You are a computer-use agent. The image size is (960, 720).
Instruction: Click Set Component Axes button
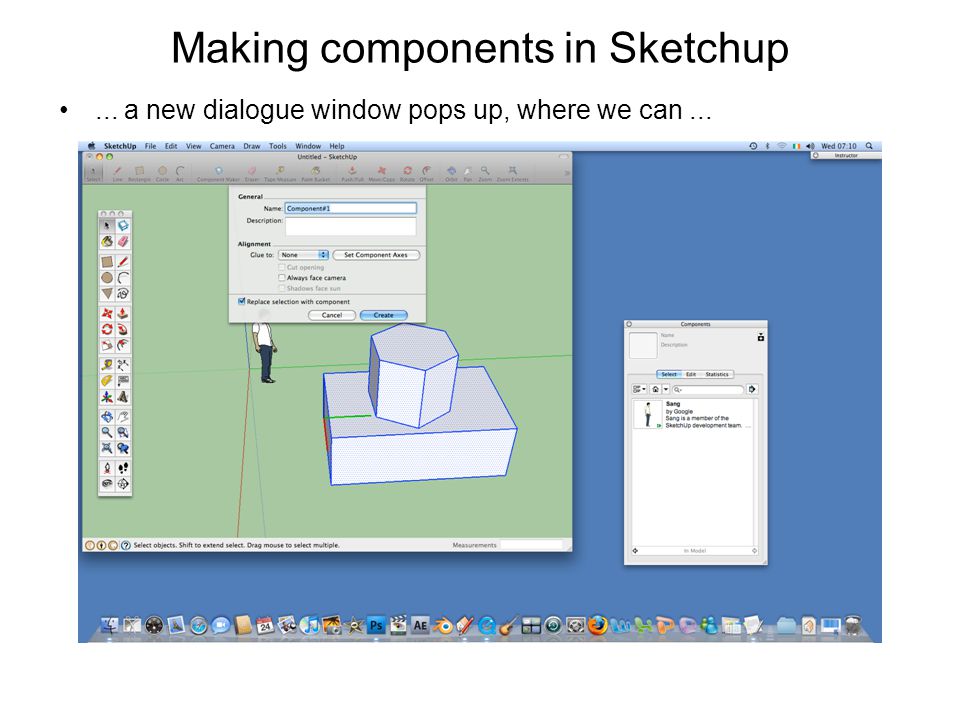coord(376,255)
